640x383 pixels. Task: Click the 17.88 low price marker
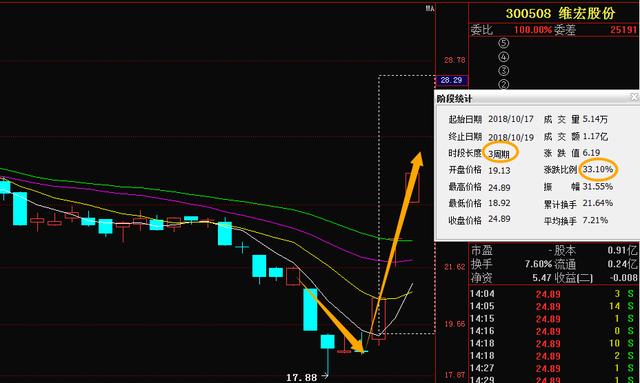[302, 377]
